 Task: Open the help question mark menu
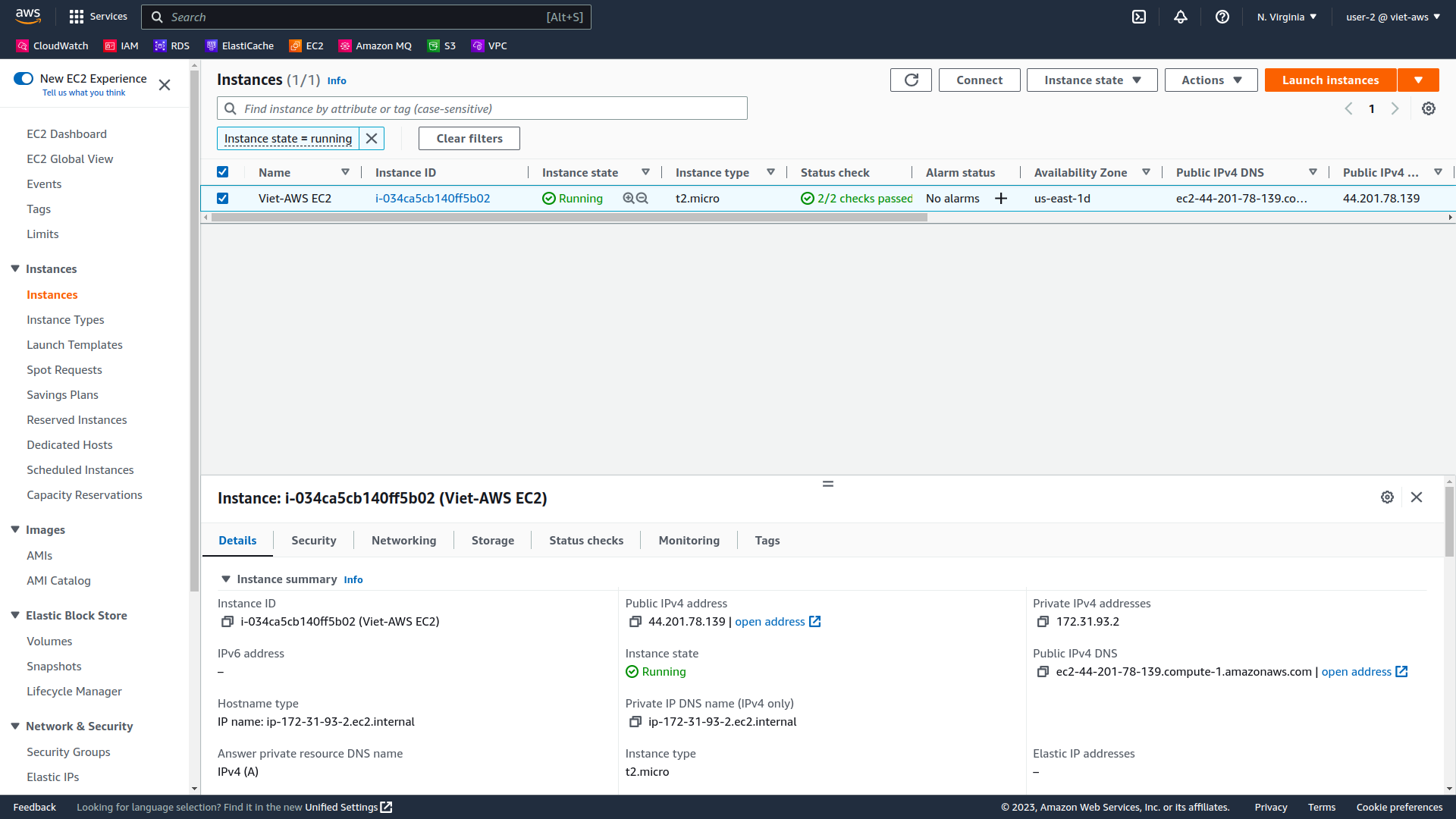tap(1222, 17)
